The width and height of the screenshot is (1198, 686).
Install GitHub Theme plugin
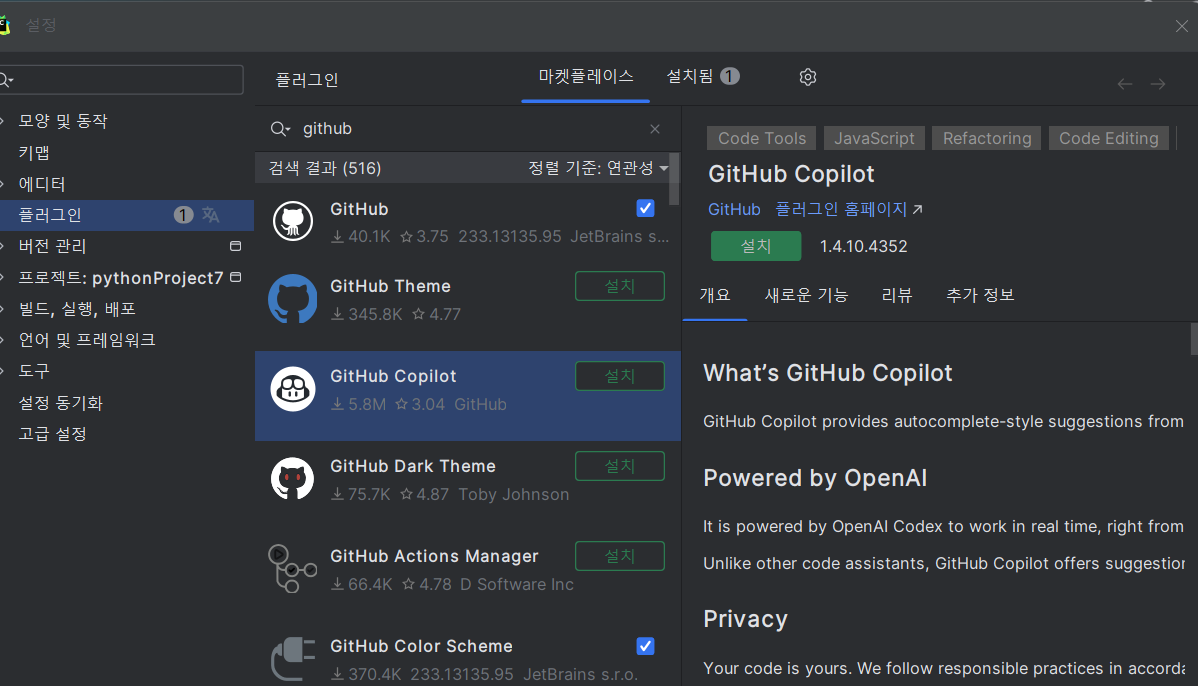[620, 286]
